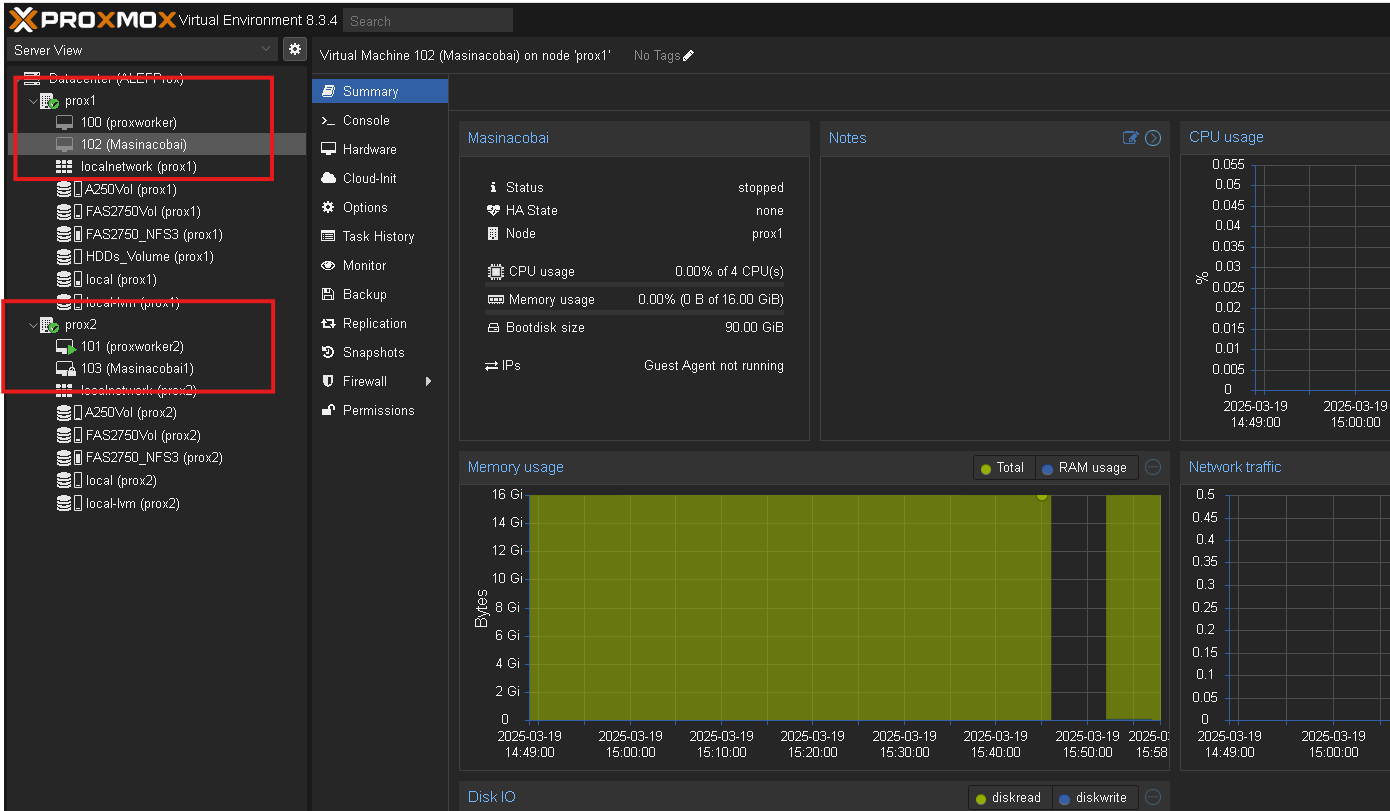The height and width of the screenshot is (811, 1390).
Task: Select FAS2750Vol (prox1) storage
Action: [143, 212]
